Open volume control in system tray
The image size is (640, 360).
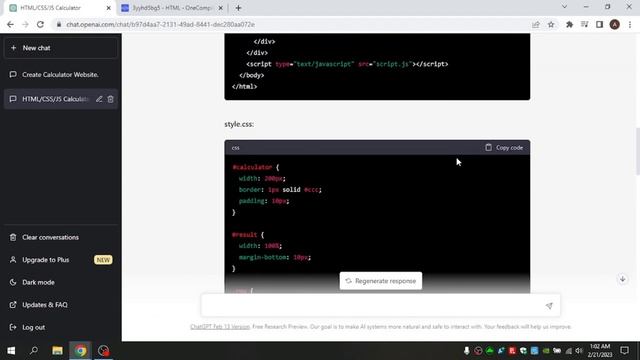pos(579,351)
